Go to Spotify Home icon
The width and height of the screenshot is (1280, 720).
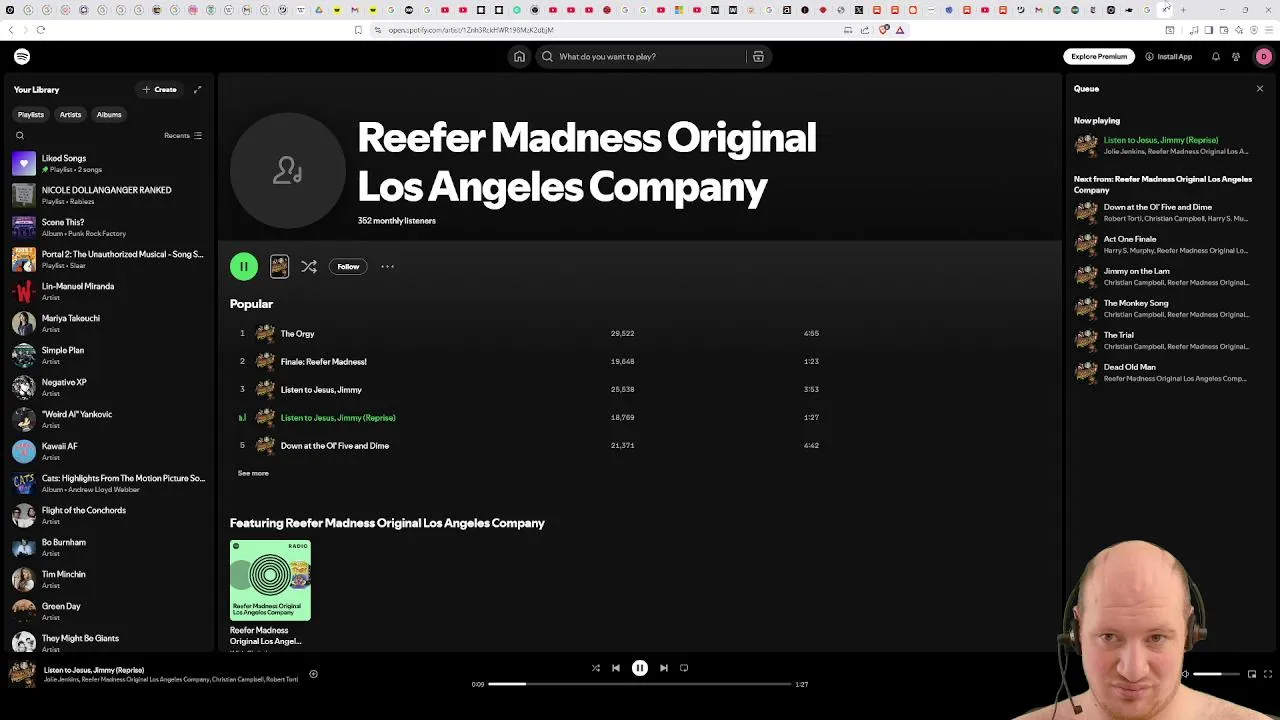pos(519,57)
